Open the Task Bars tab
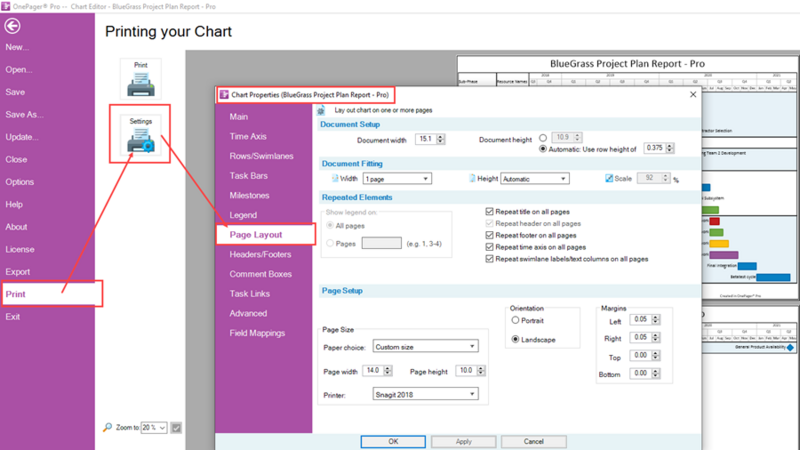This screenshot has width=800, height=450. [x=248, y=176]
